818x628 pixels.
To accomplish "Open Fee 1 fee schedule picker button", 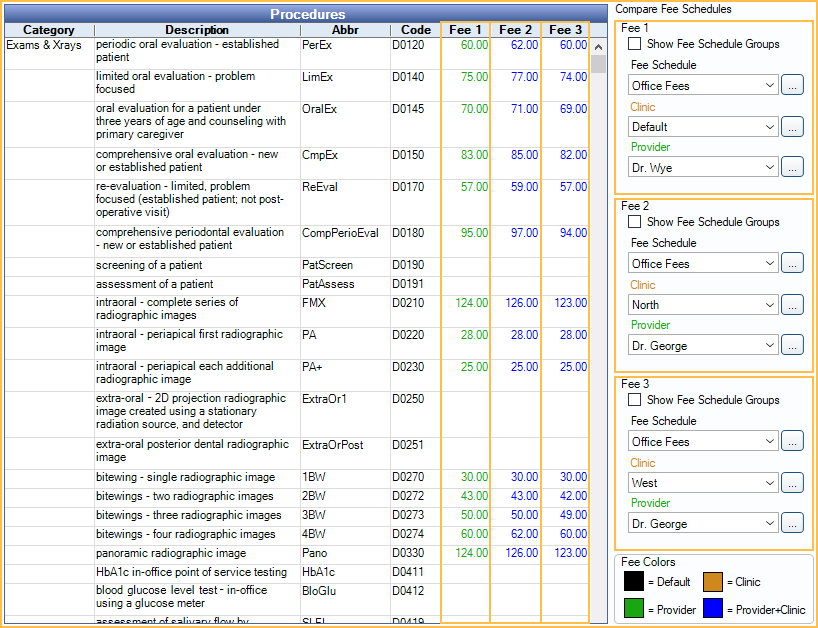I will pyautogui.click(x=791, y=86).
